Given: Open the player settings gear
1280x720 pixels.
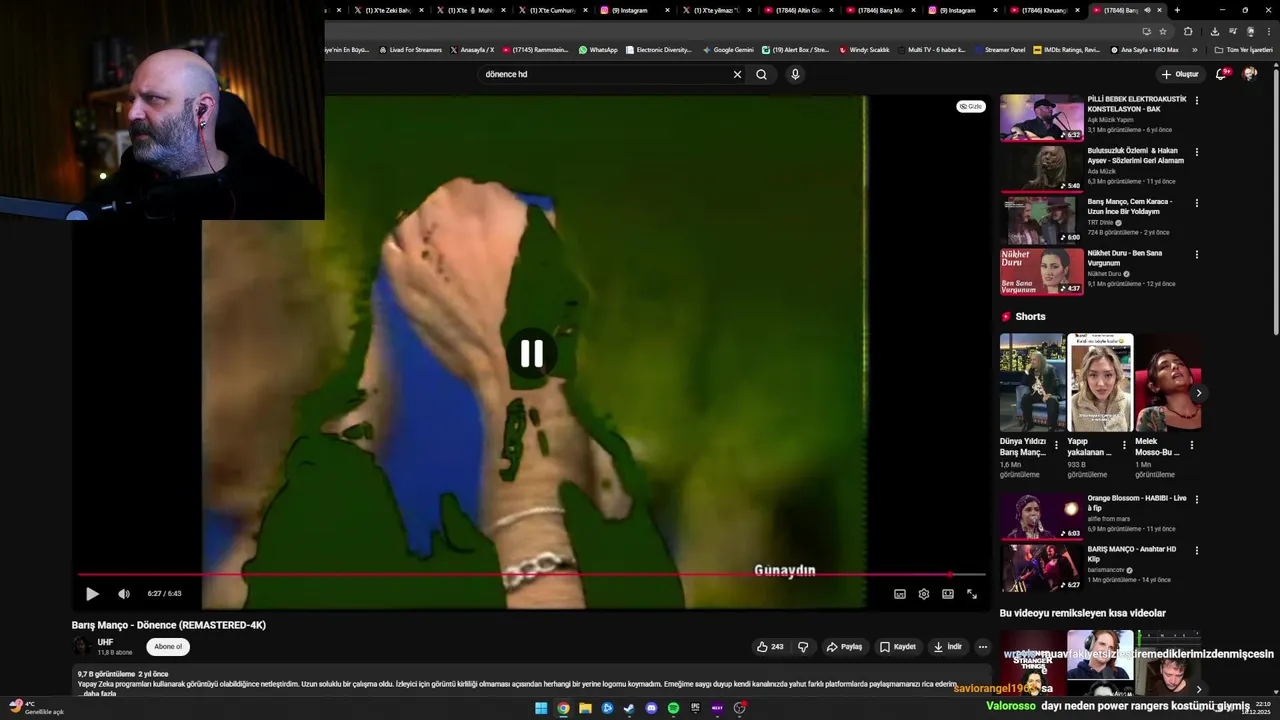Looking at the screenshot, I should pos(923,594).
